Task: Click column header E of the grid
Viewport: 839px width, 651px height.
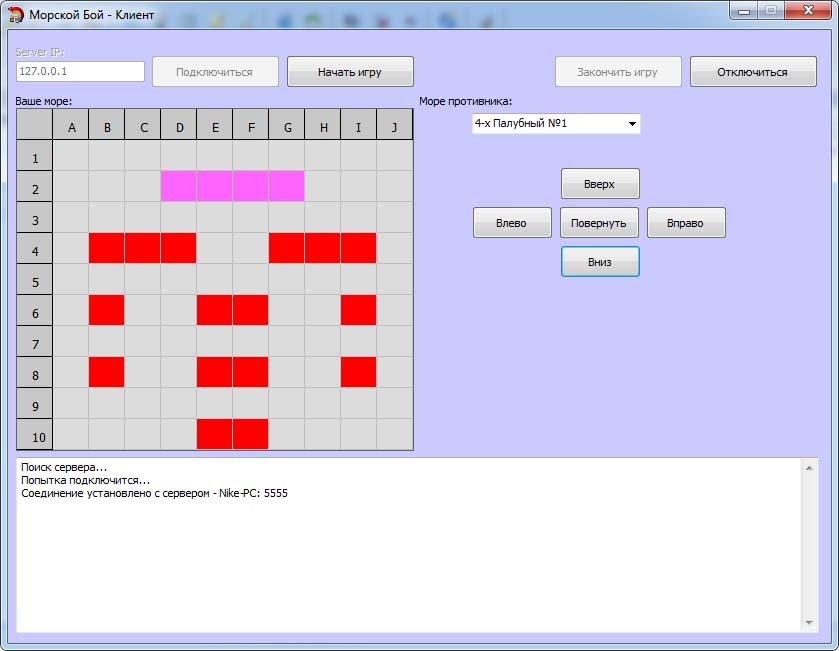Action: 215,125
